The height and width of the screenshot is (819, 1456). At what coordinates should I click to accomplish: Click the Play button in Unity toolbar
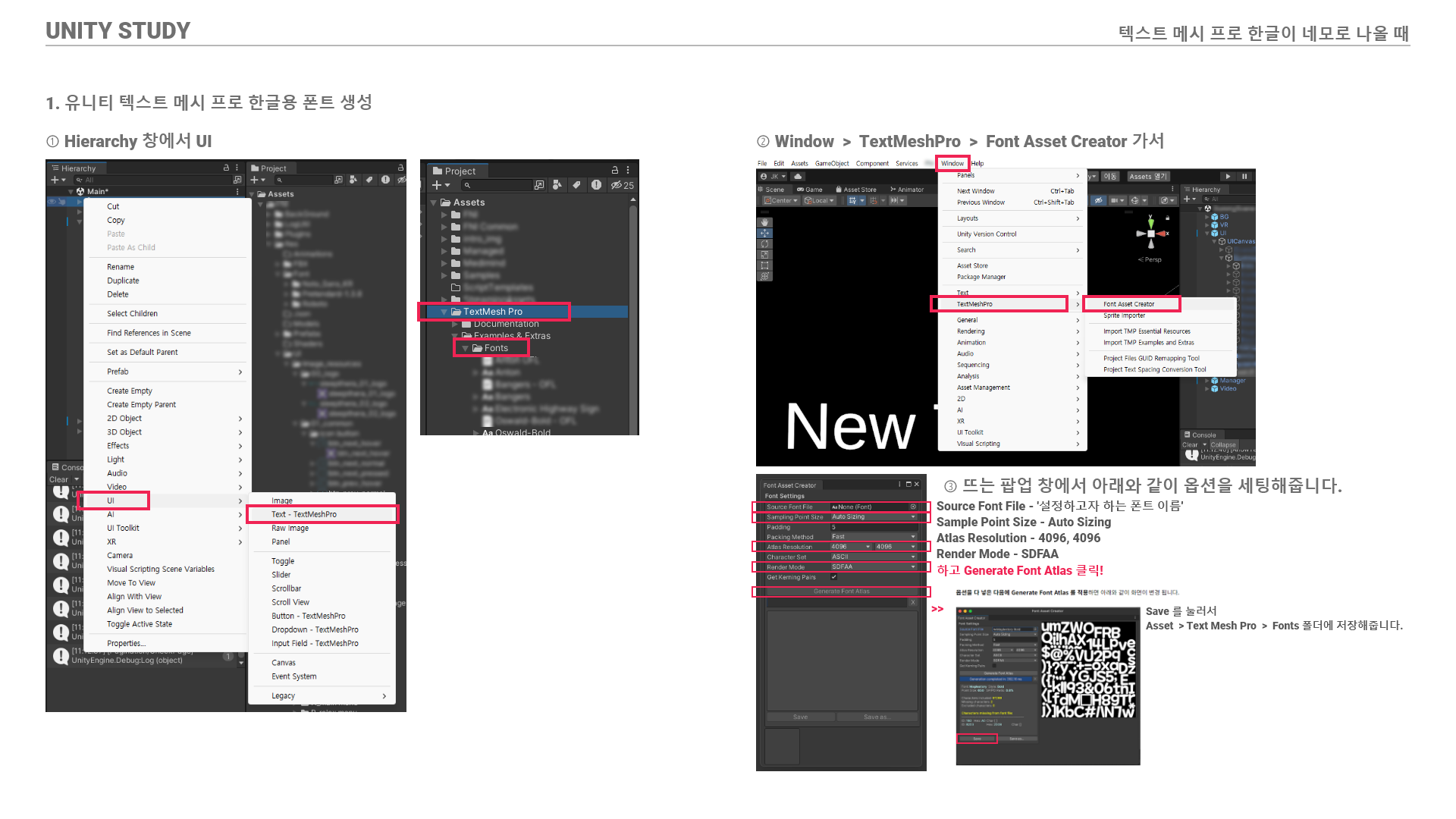(x=1228, y=176)
